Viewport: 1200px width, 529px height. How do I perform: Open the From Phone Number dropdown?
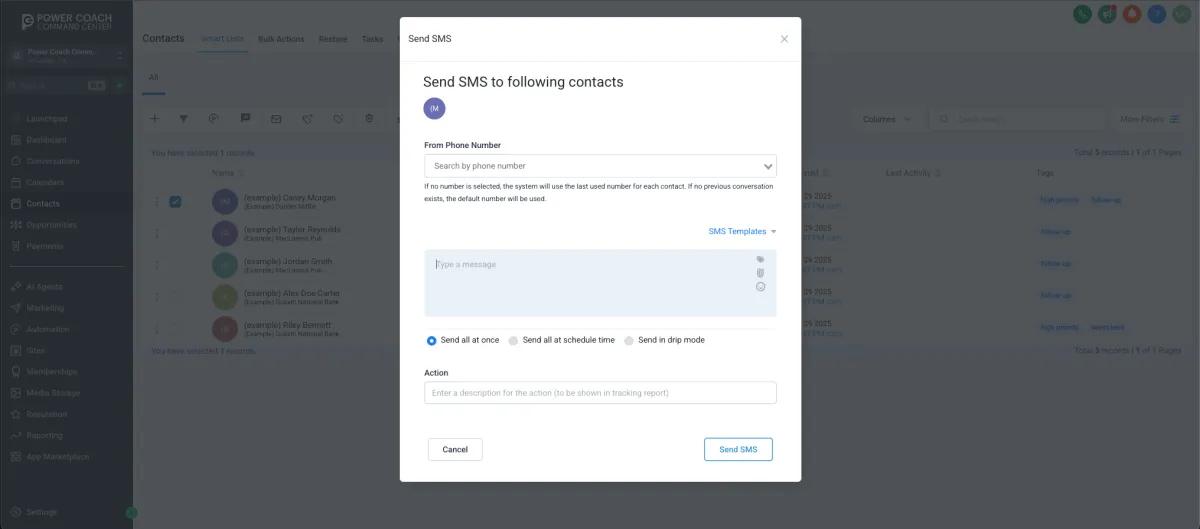pos(600,166)
